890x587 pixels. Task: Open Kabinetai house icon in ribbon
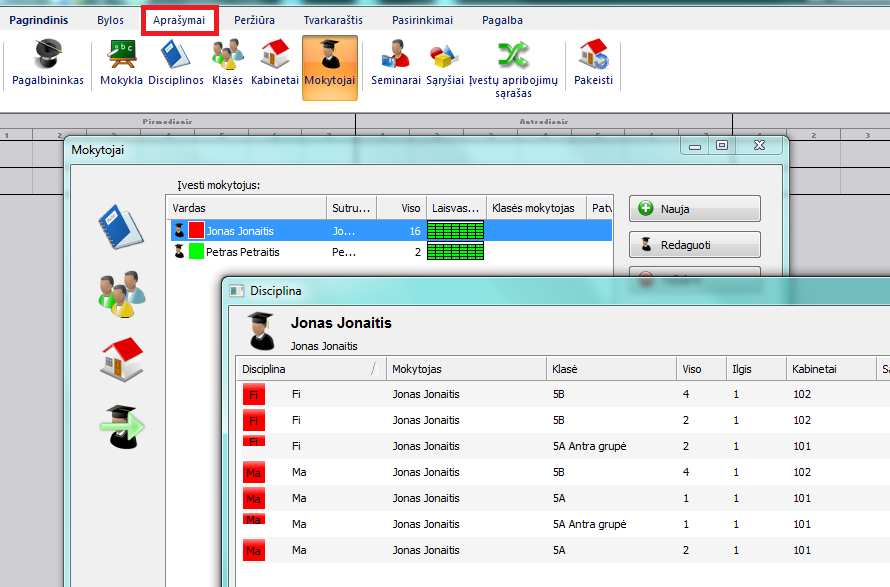pyautogui.click(x=274, y=62)
